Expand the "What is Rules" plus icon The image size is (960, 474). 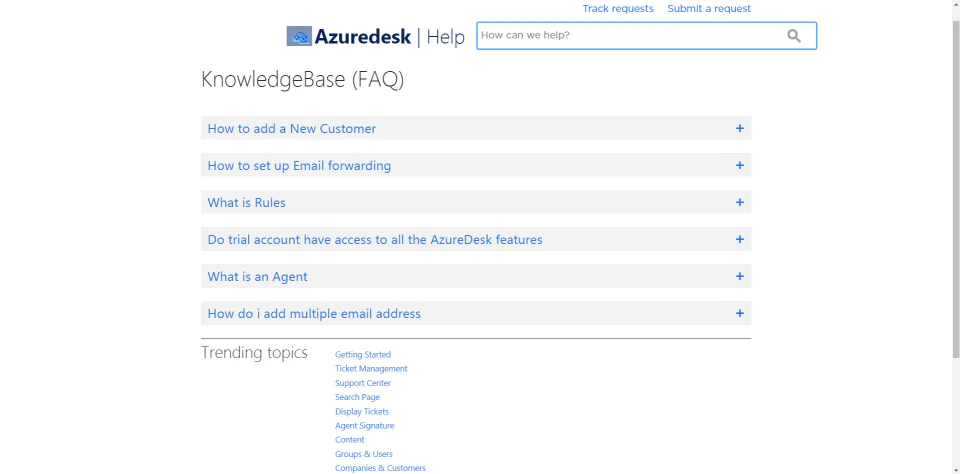(740, 202)
